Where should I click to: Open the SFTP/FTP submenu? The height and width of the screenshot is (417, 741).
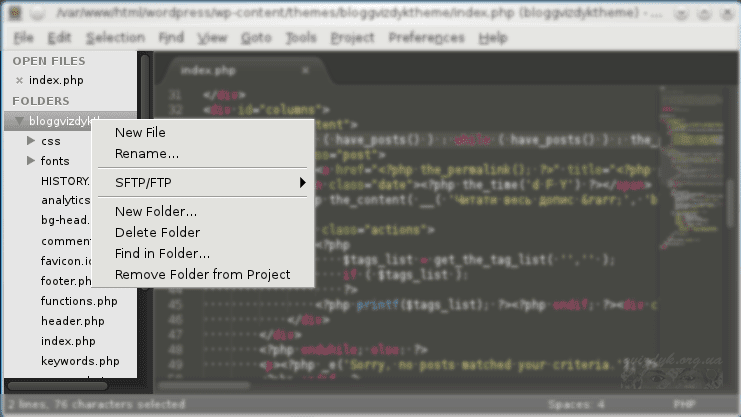coord(202,182)
